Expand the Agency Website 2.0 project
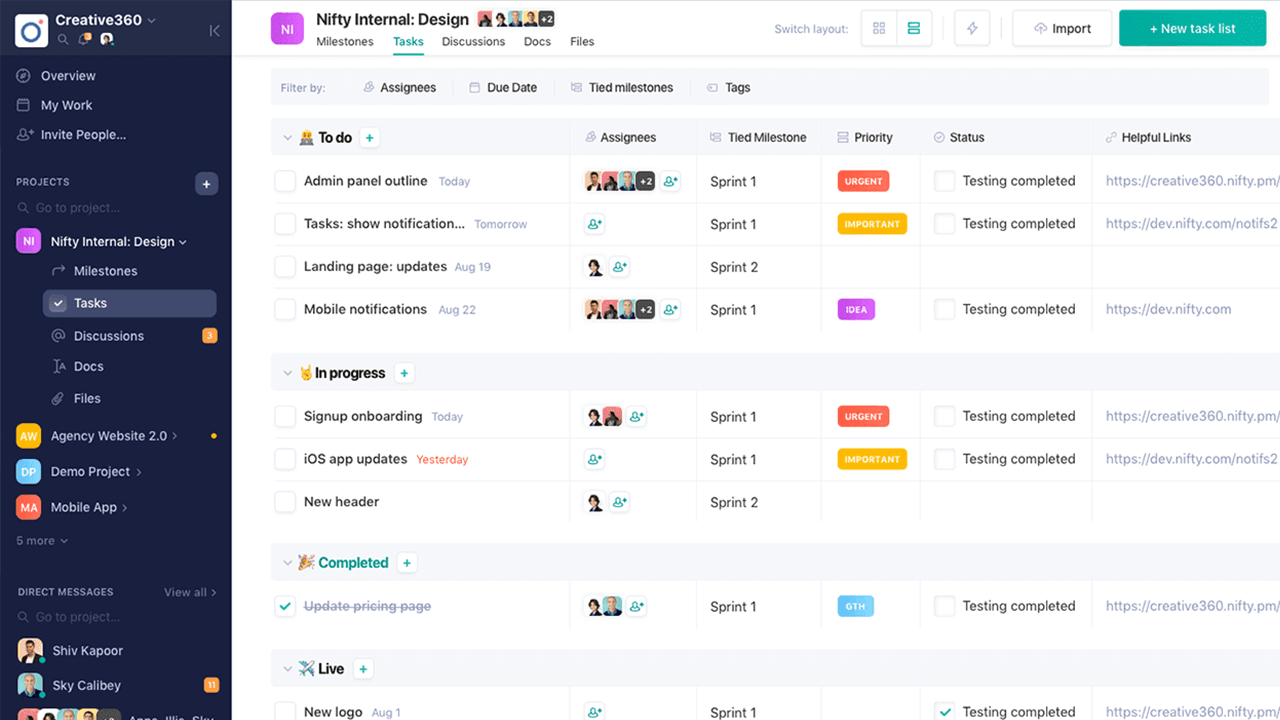 175,436
